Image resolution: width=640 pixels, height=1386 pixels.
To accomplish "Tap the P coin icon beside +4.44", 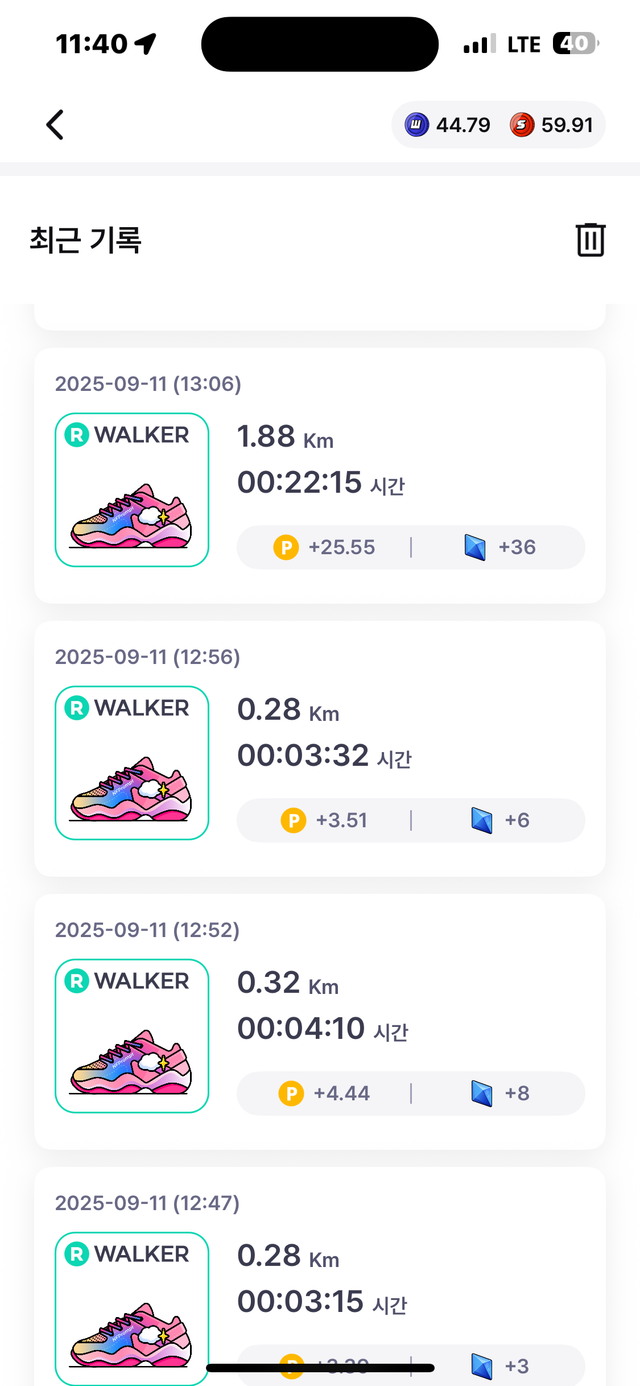I will pyautogui.click(x=291, y=1094).
